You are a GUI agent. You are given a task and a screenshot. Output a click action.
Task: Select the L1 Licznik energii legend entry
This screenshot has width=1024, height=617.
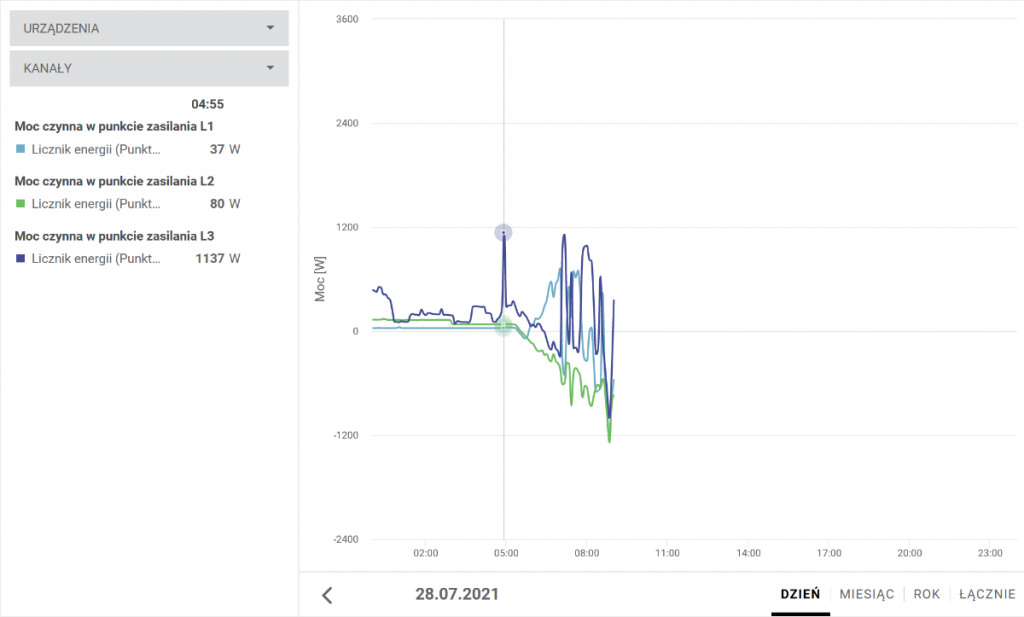point(96,149)
